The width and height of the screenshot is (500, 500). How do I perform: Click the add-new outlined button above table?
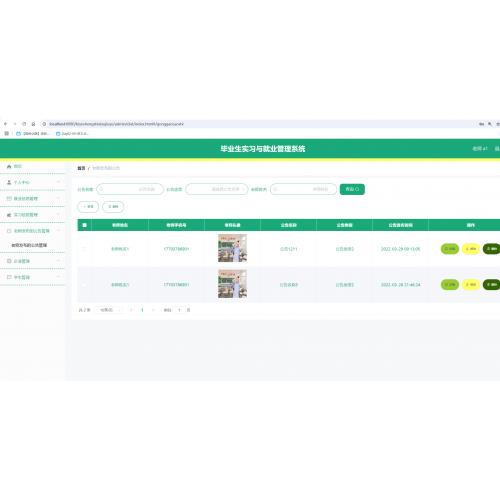[88, 207]
